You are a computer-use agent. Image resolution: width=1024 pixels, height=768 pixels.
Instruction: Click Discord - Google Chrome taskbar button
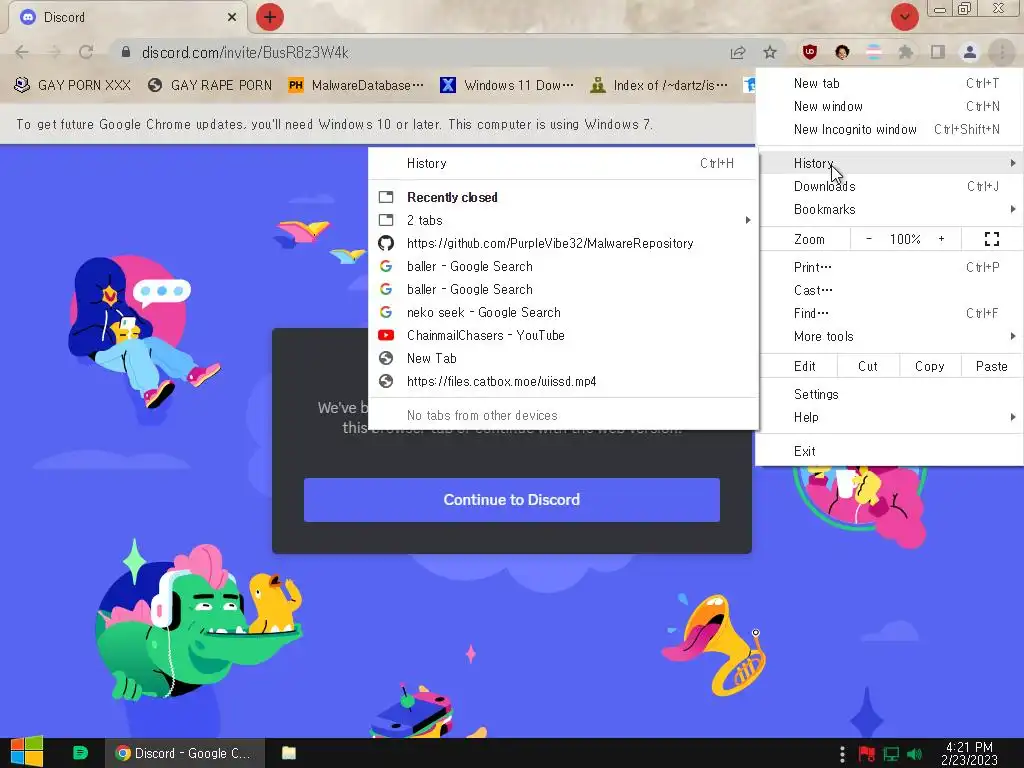coord(185,753)
